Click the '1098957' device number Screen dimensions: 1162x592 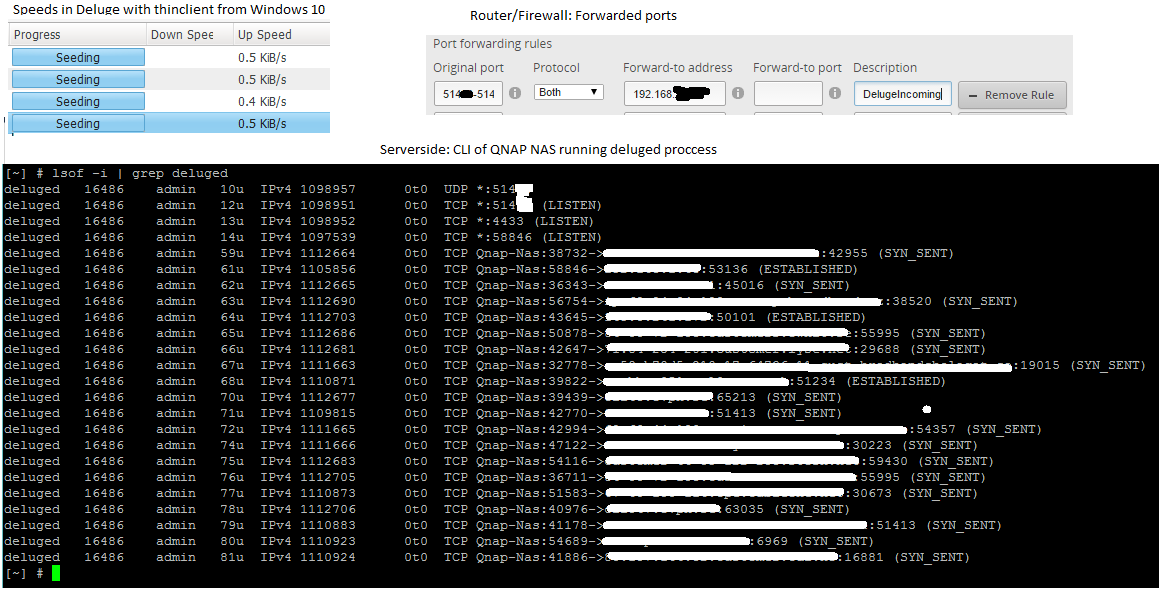(328, 189)
